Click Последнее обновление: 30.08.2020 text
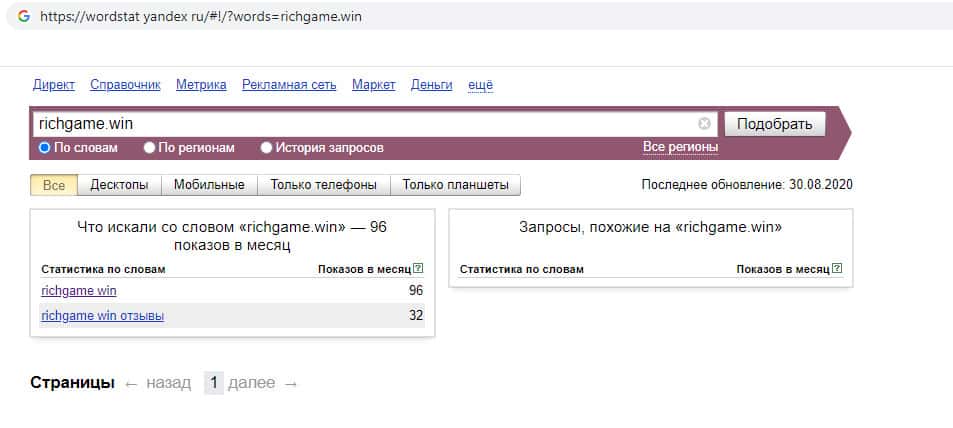953x428 pixels. 747,185
